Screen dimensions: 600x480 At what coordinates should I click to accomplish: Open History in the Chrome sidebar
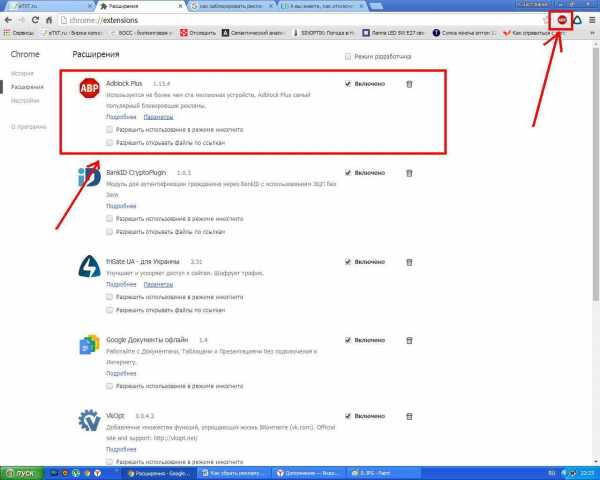(x=22, y=73)
